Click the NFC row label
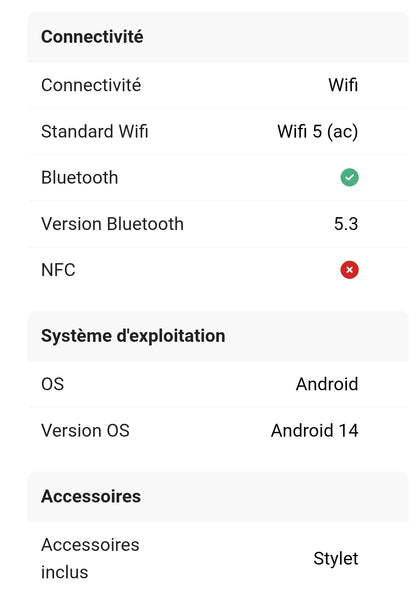This screenshot has width=416, height=607. tap(58, 270)
